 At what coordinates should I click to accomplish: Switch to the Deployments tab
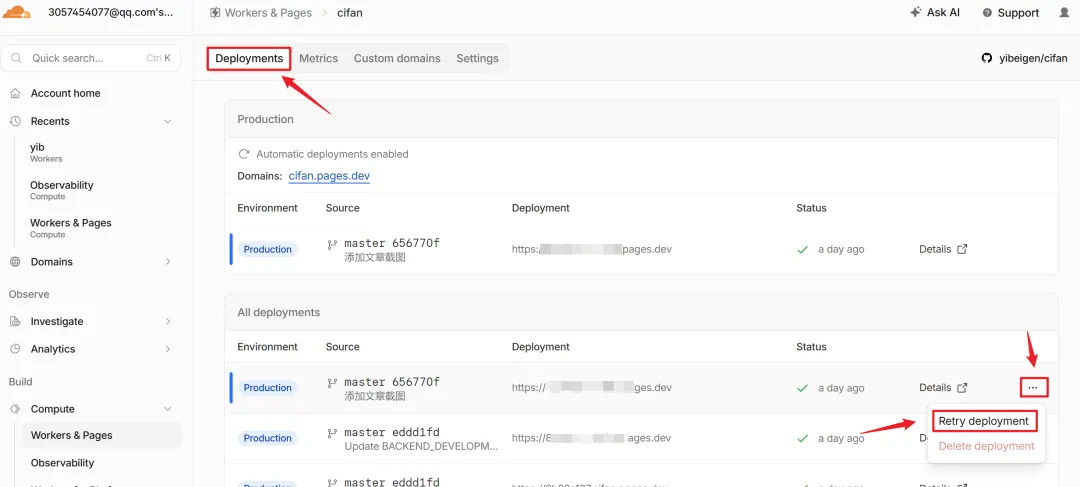tap(249, 59)
